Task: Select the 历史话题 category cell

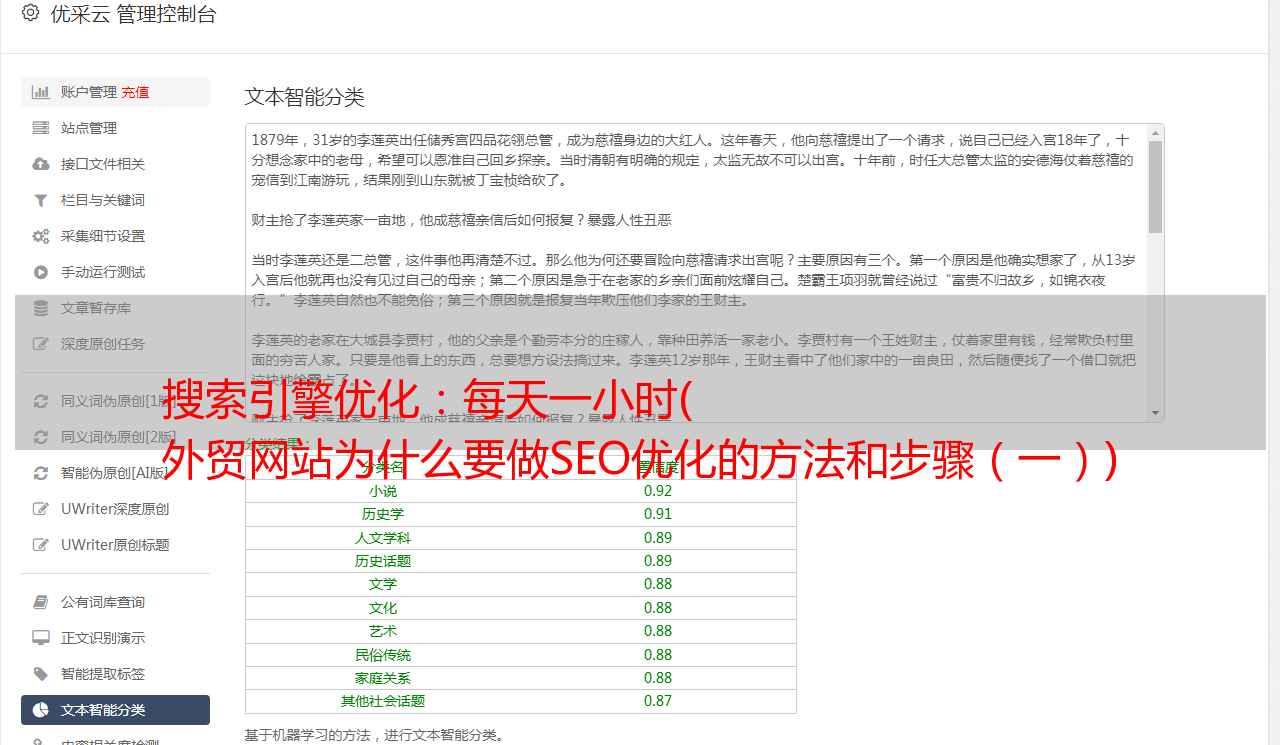Action: 383,561
